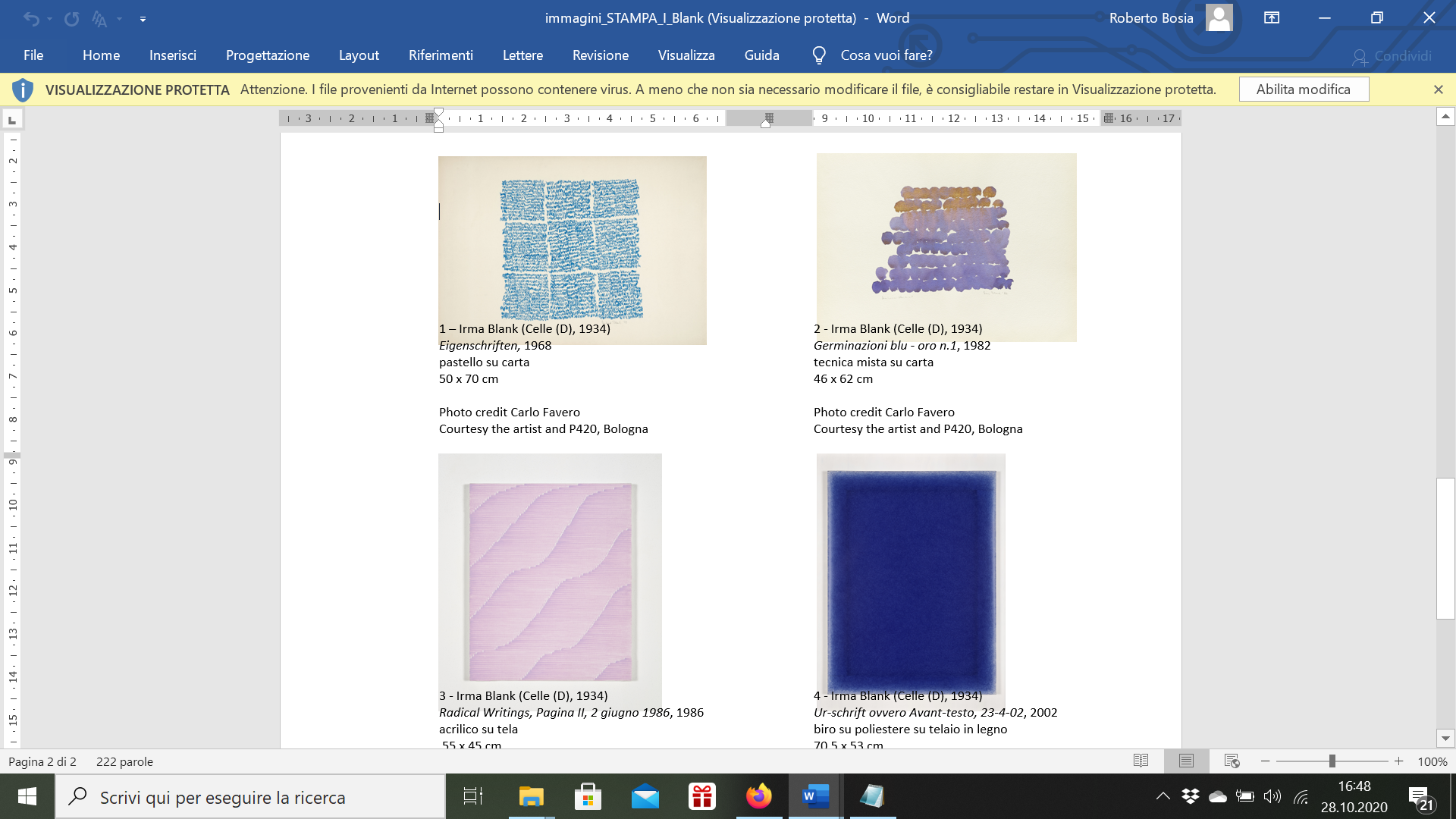Viewport: 1456px width, 819px height.
Task: Click the zoom in plus button
Action: pos(1398,761)
